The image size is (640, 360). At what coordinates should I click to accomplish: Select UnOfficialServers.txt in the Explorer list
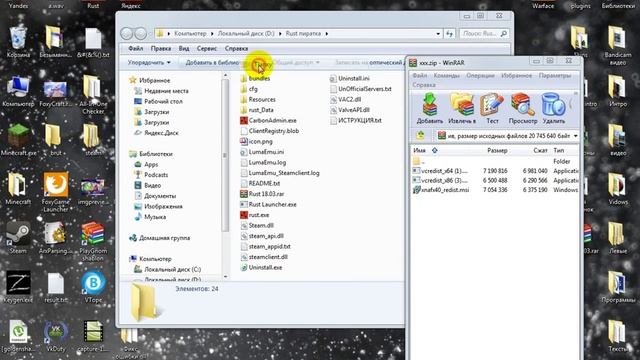[x=360, y=89]
